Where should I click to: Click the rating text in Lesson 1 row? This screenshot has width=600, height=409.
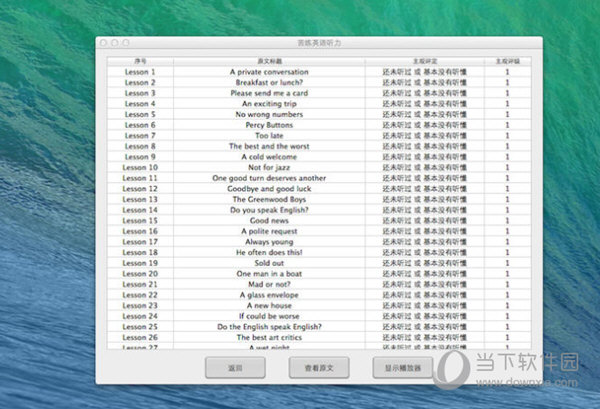tap(425, 72)
